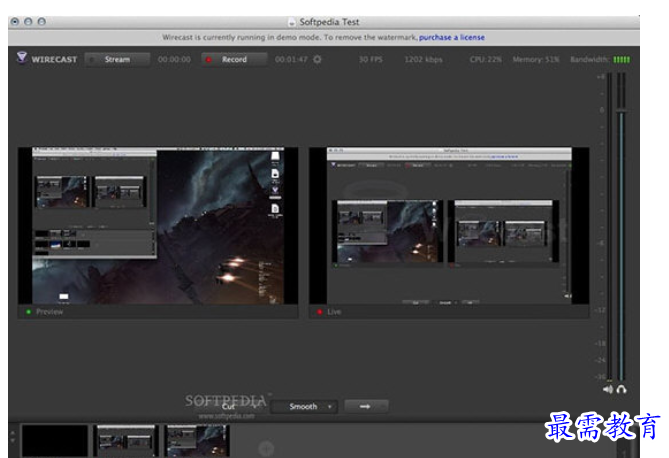Click the Go arrow transition button
Viewport: 669px width, 458px height.
pos(366,406)
